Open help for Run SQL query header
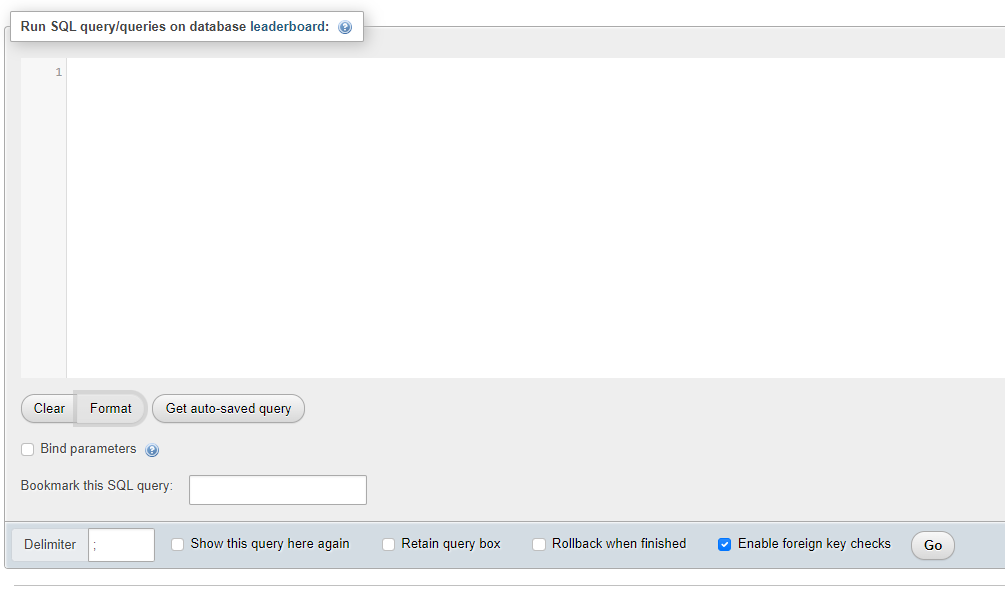This screenshot has width=1005, height=590. 344,26
